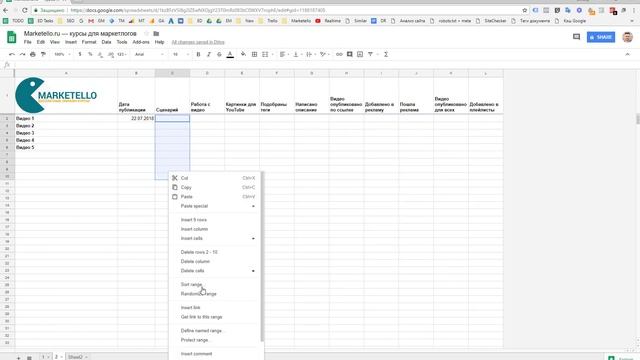
Task: Open the Edit menu
Action: 41,42
